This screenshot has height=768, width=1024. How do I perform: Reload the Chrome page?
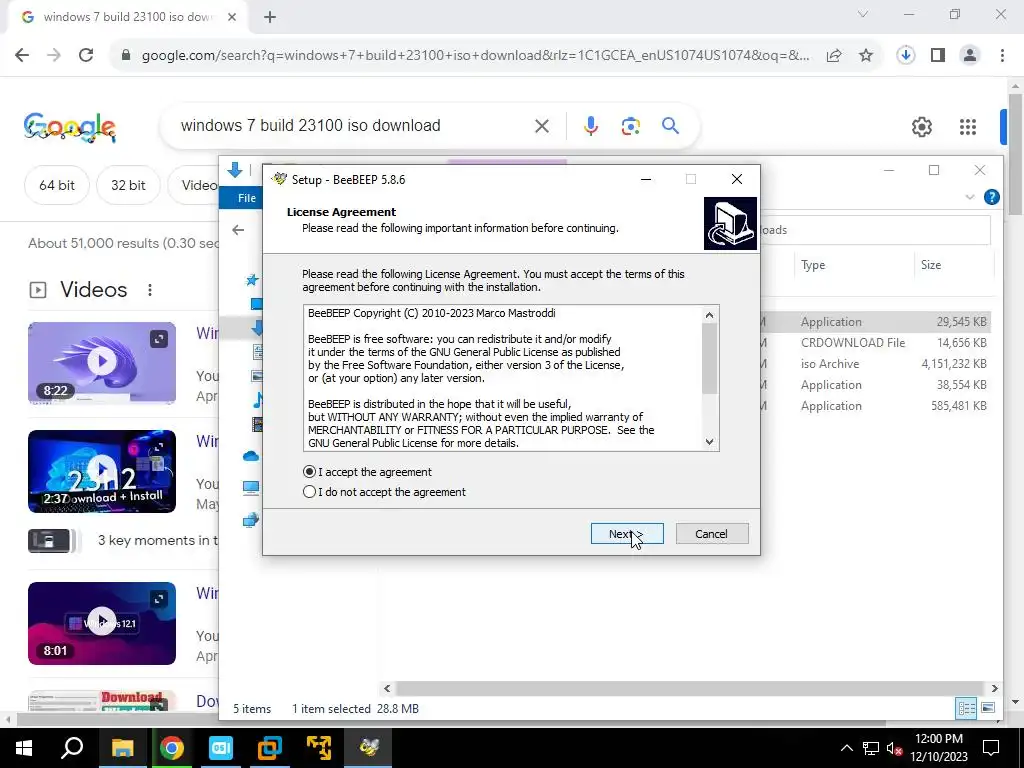click(x=86, y=56)
